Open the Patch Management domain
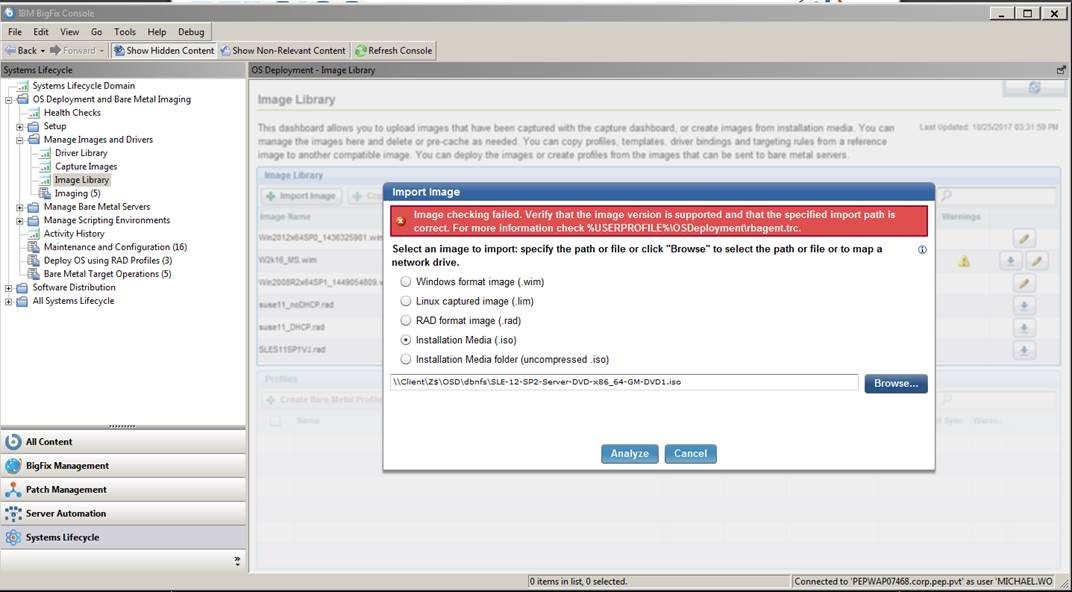 click(x=66, y=490)
